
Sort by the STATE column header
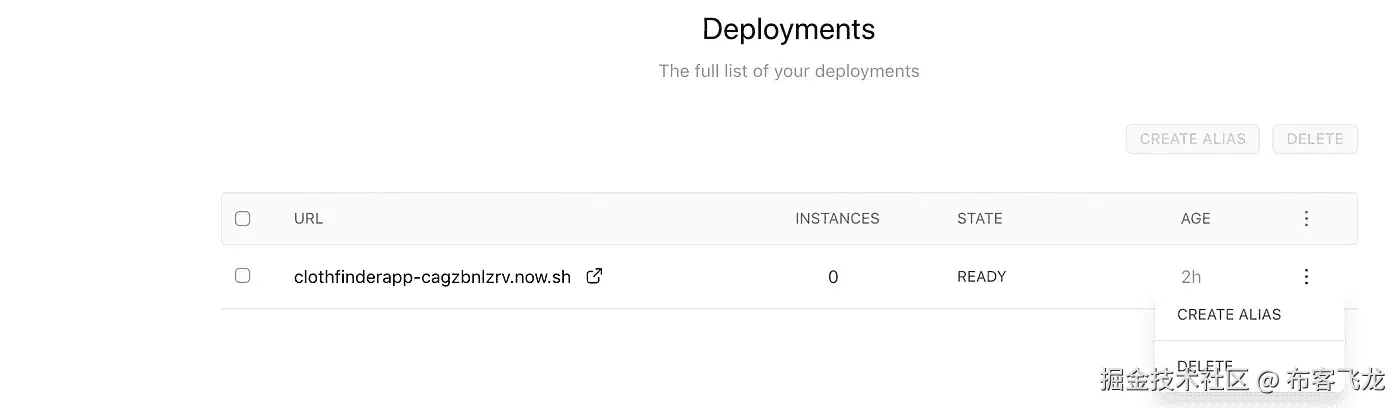click(x=979, y=218)
